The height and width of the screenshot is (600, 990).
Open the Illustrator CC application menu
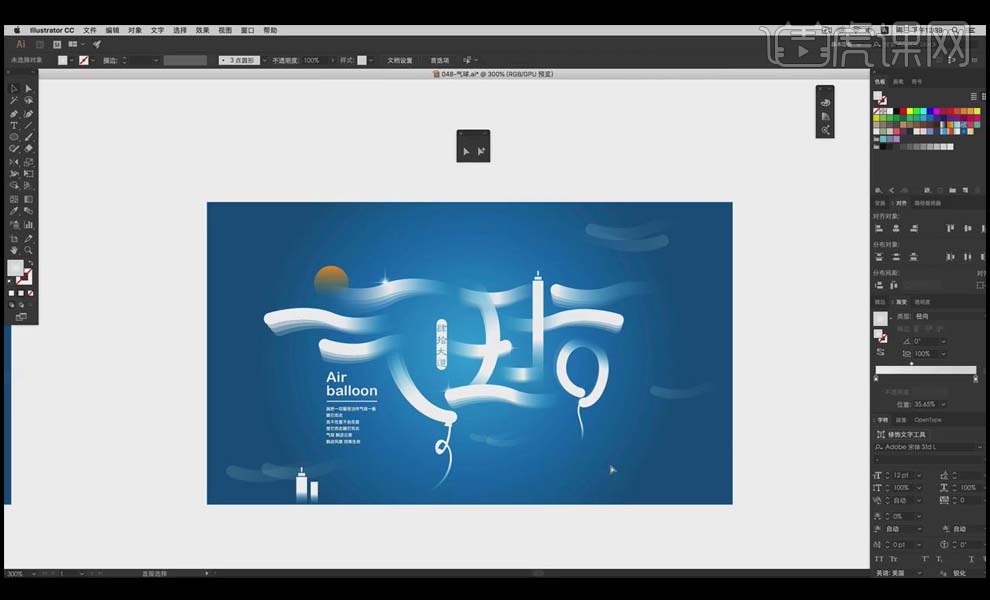(52, 30)
